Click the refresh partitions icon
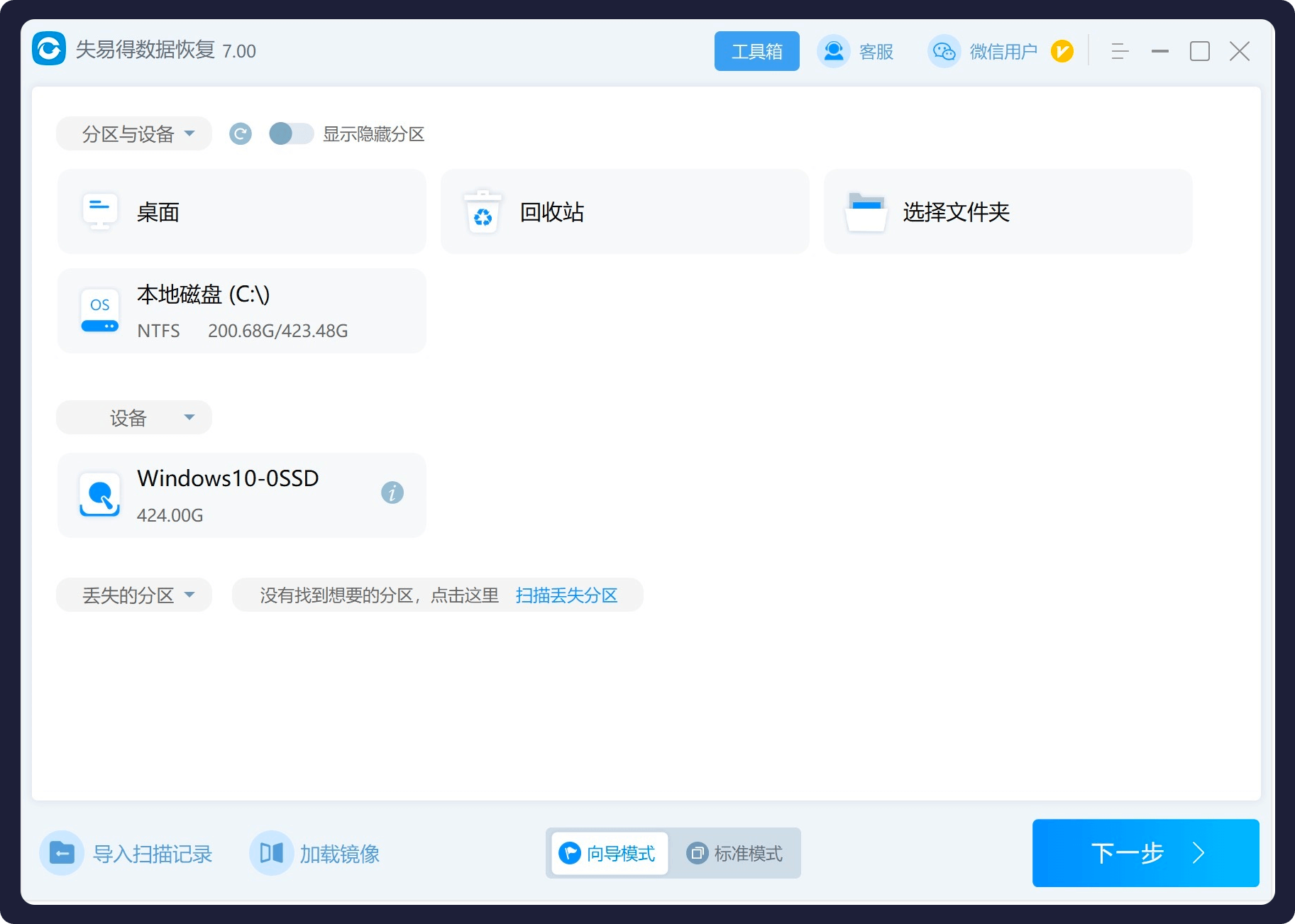Image resolution: width=1295 pixels, height=924 pixels. click(241, 134)
